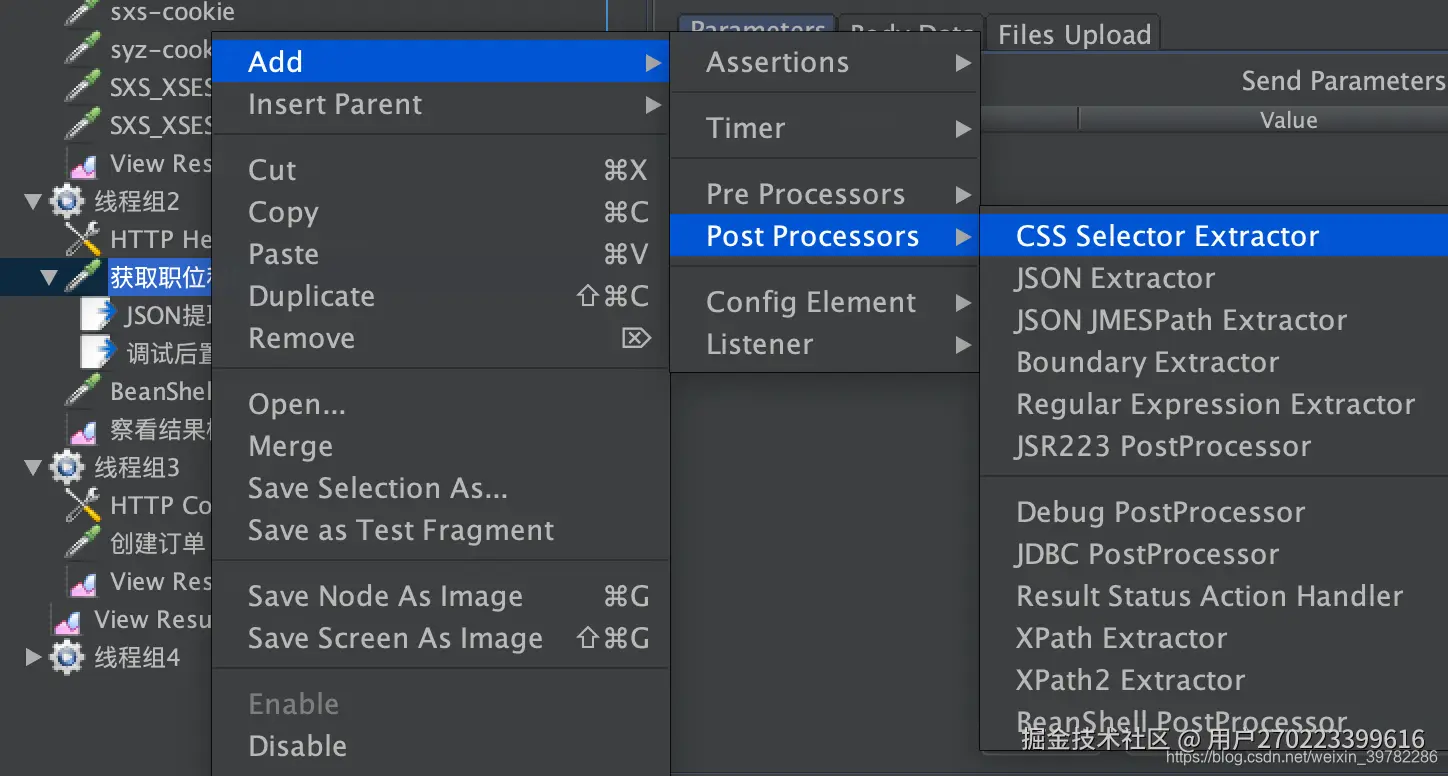
Task: Click the gear icon beside 线程组3
Action: pyautogui.click(x=67, y=467)
